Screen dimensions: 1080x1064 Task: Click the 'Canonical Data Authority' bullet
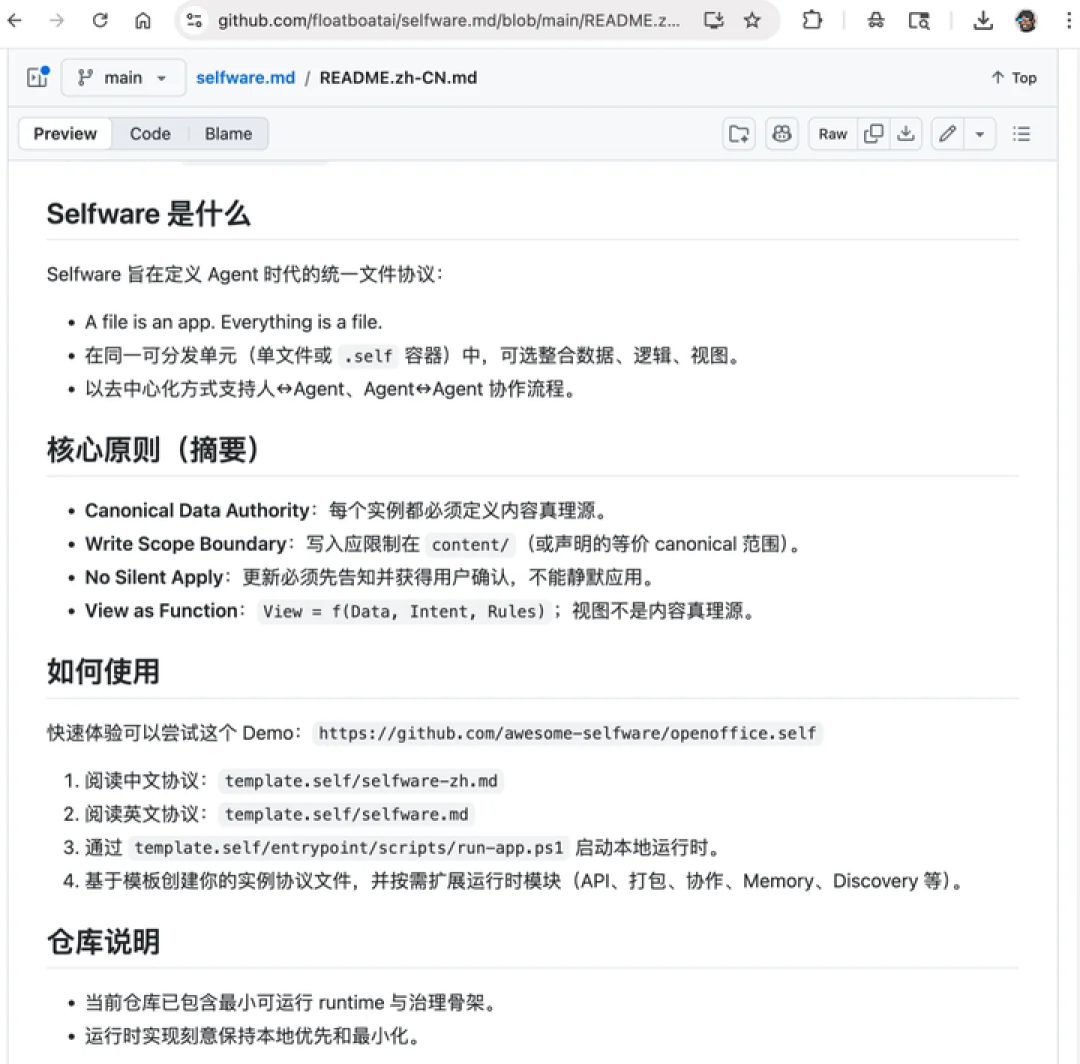click(346, 511)
